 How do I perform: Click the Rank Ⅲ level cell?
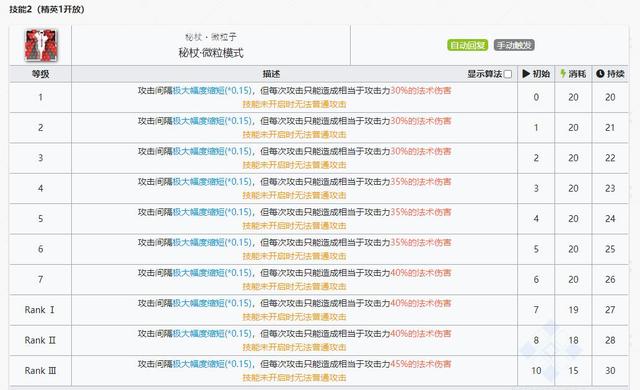pyautogui.click(x=40, y=370)
